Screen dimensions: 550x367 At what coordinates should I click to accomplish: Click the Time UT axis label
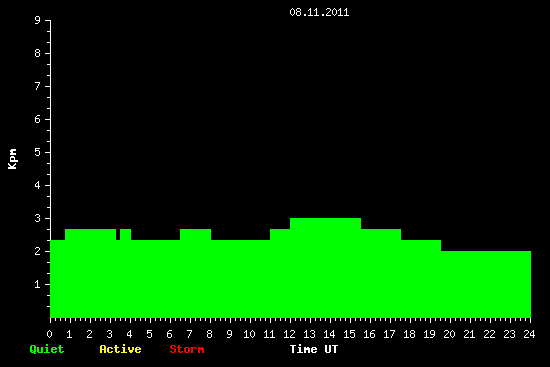[x=314, y=349]
